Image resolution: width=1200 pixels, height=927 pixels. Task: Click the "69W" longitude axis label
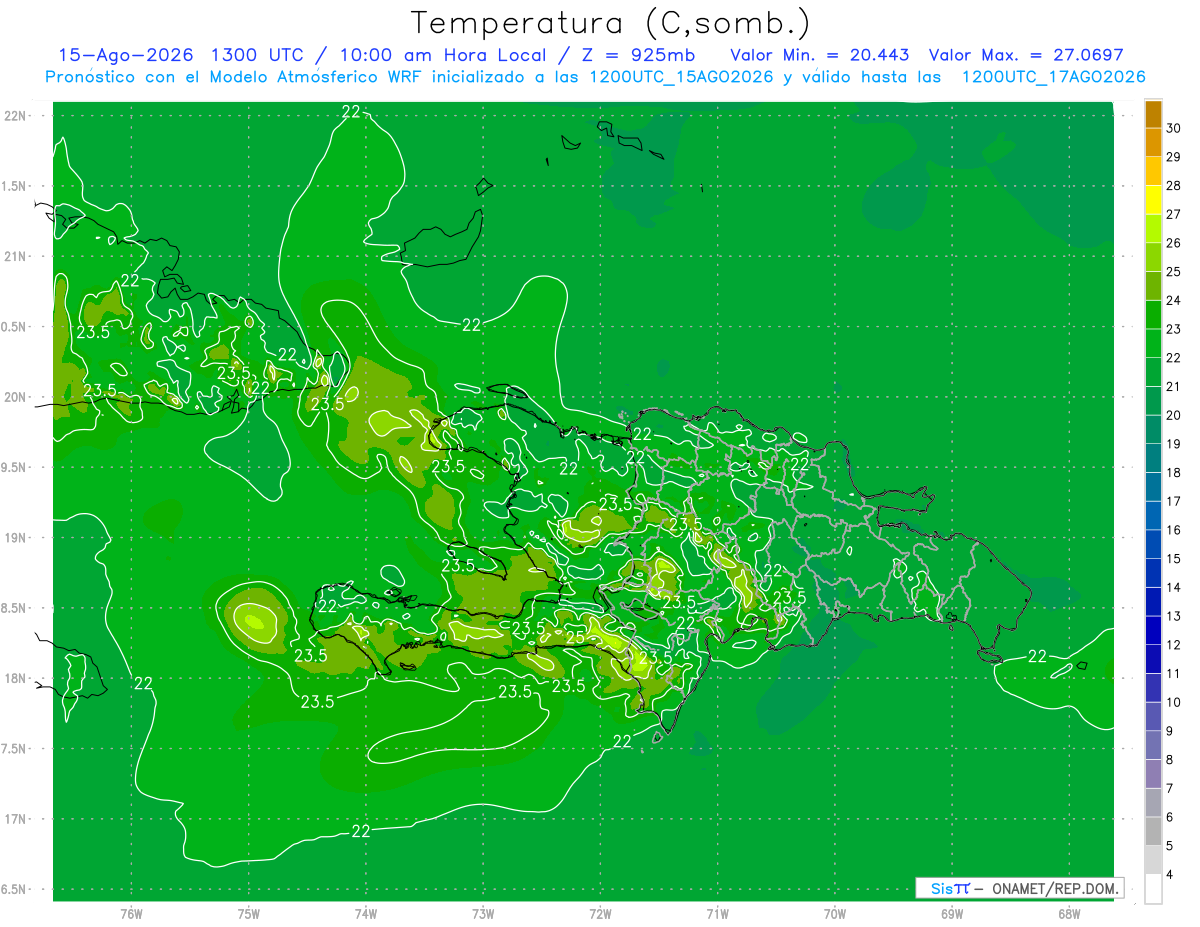click(951, 914)
